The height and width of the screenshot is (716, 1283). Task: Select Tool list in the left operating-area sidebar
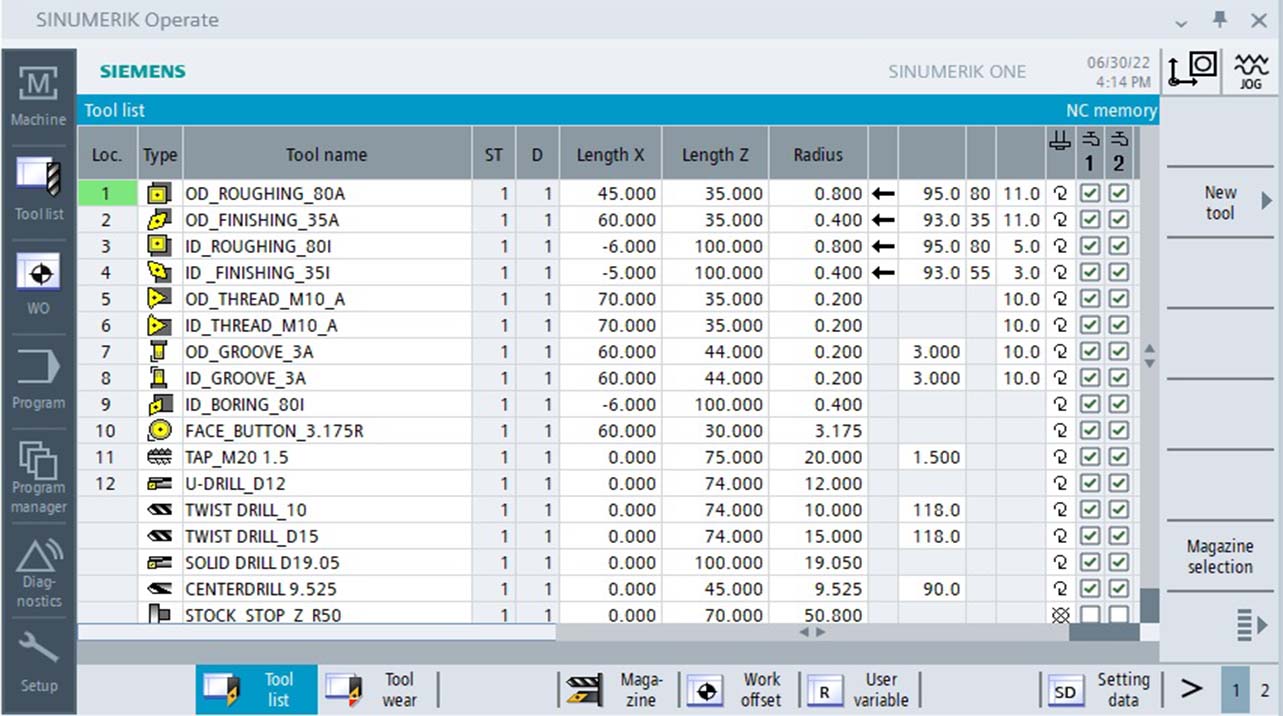pos(38,188)
